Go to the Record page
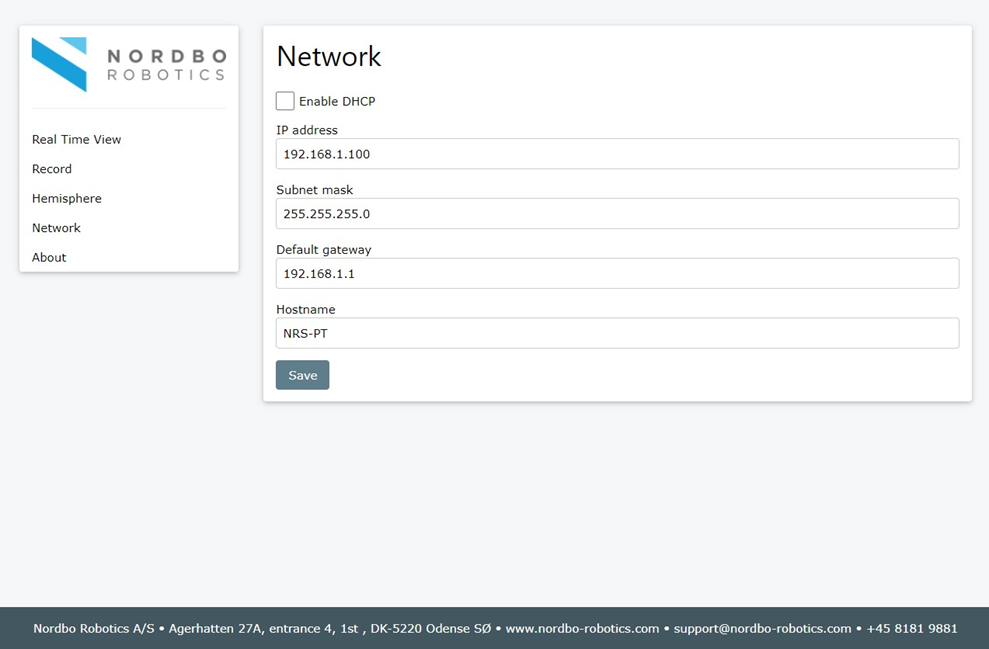This screenshot has height=649, width=989. tap(52, 169)
